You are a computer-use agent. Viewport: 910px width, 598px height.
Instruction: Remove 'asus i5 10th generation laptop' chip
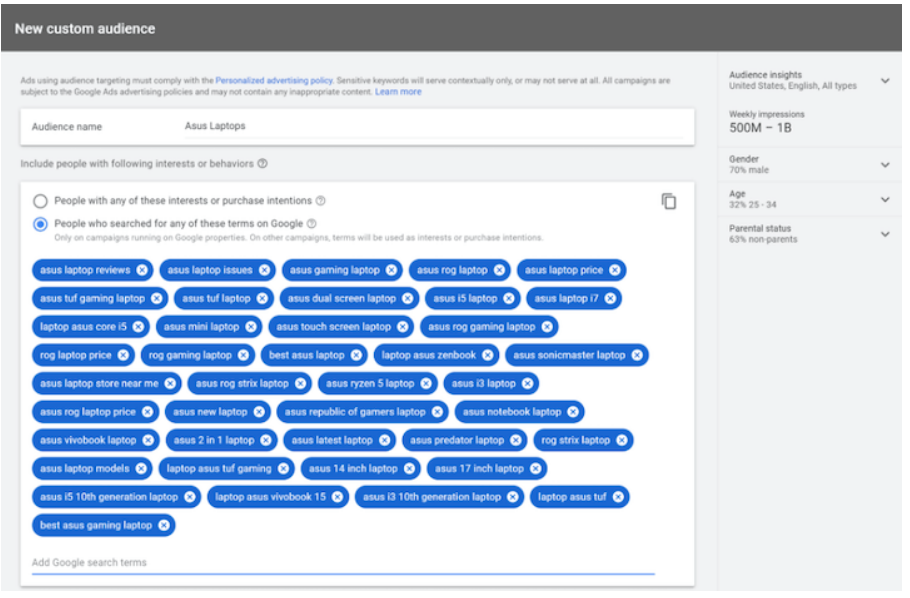190,498
